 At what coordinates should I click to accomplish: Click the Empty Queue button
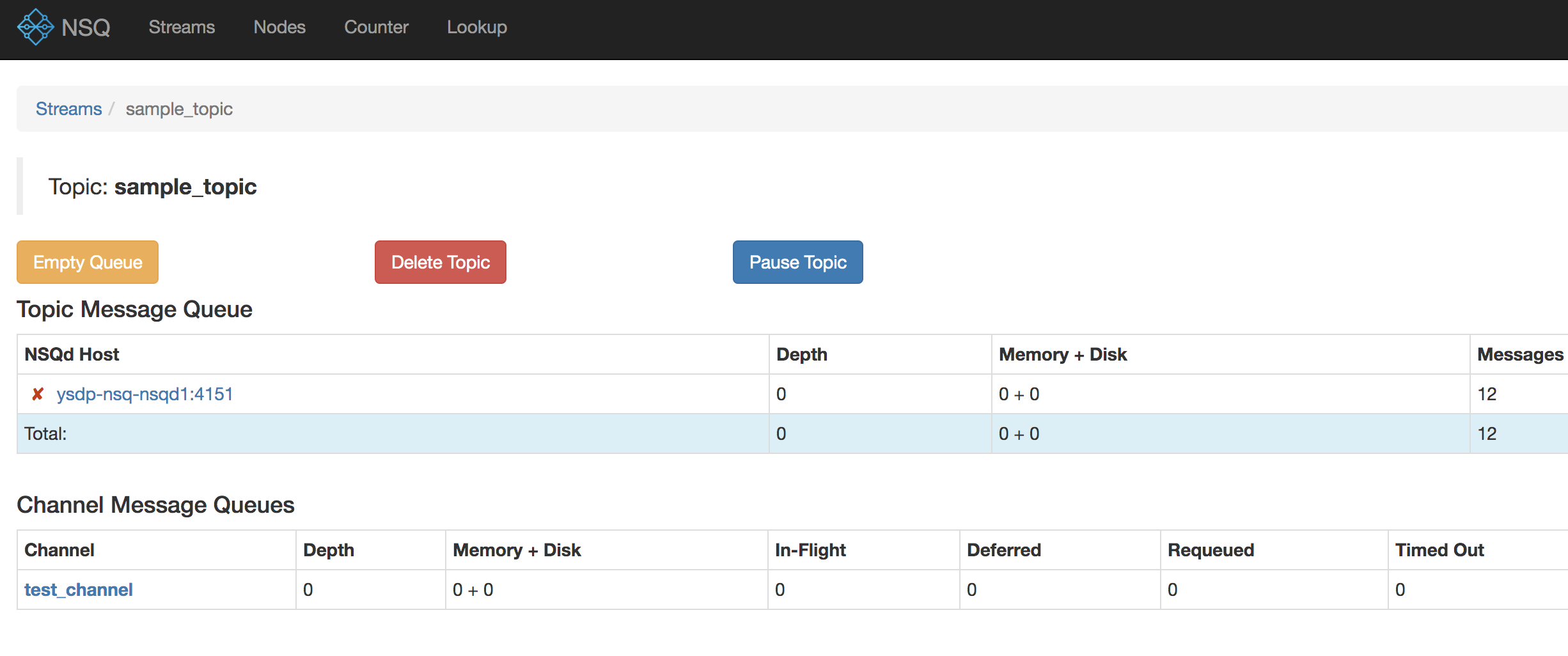point(88,262)
